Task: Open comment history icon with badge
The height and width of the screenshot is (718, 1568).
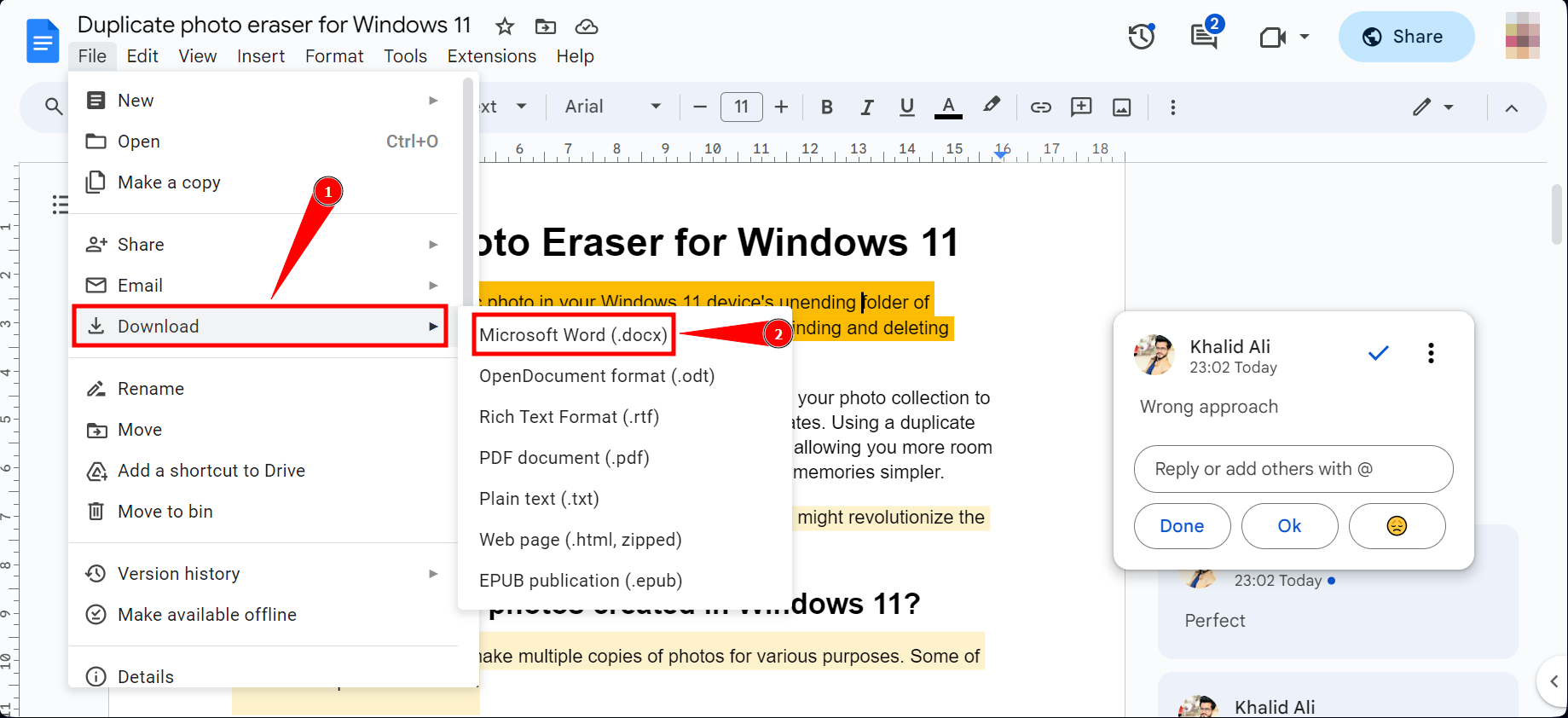Action: click(1205, 35)
